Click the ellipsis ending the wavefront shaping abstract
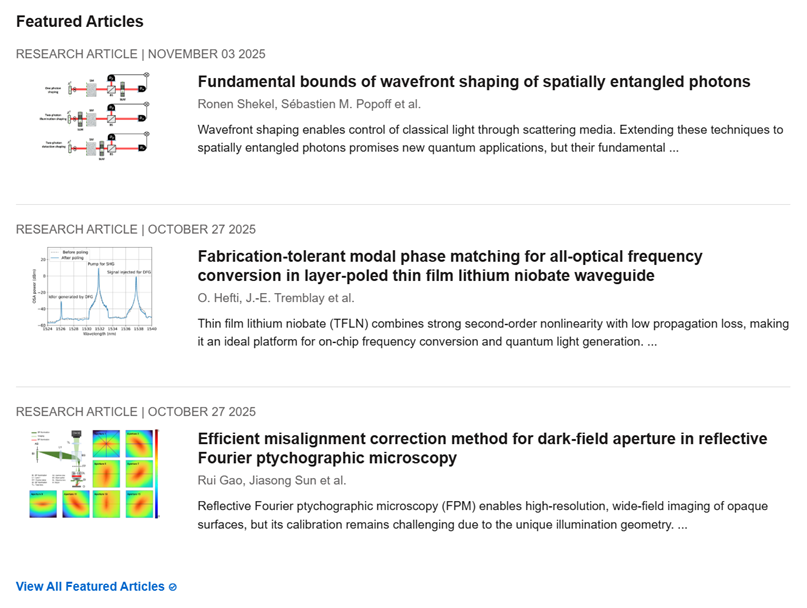This screenshot has width=807, height=608. click(674, 148)
